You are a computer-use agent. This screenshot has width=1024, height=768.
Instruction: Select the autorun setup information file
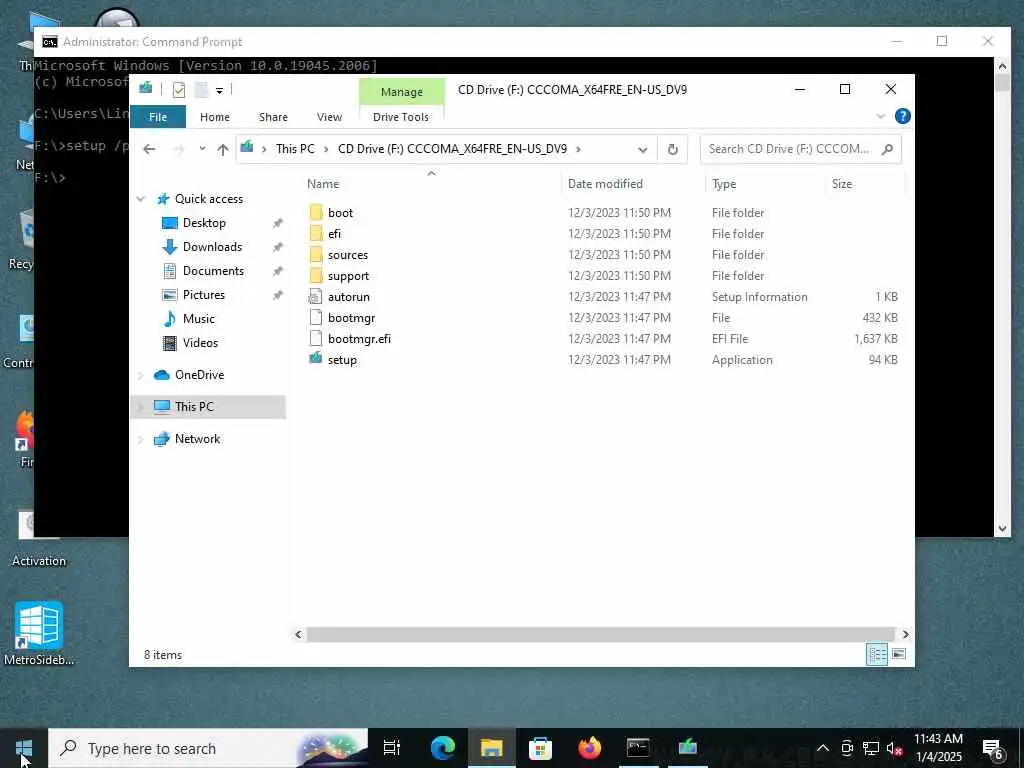(x=349, y=296)
